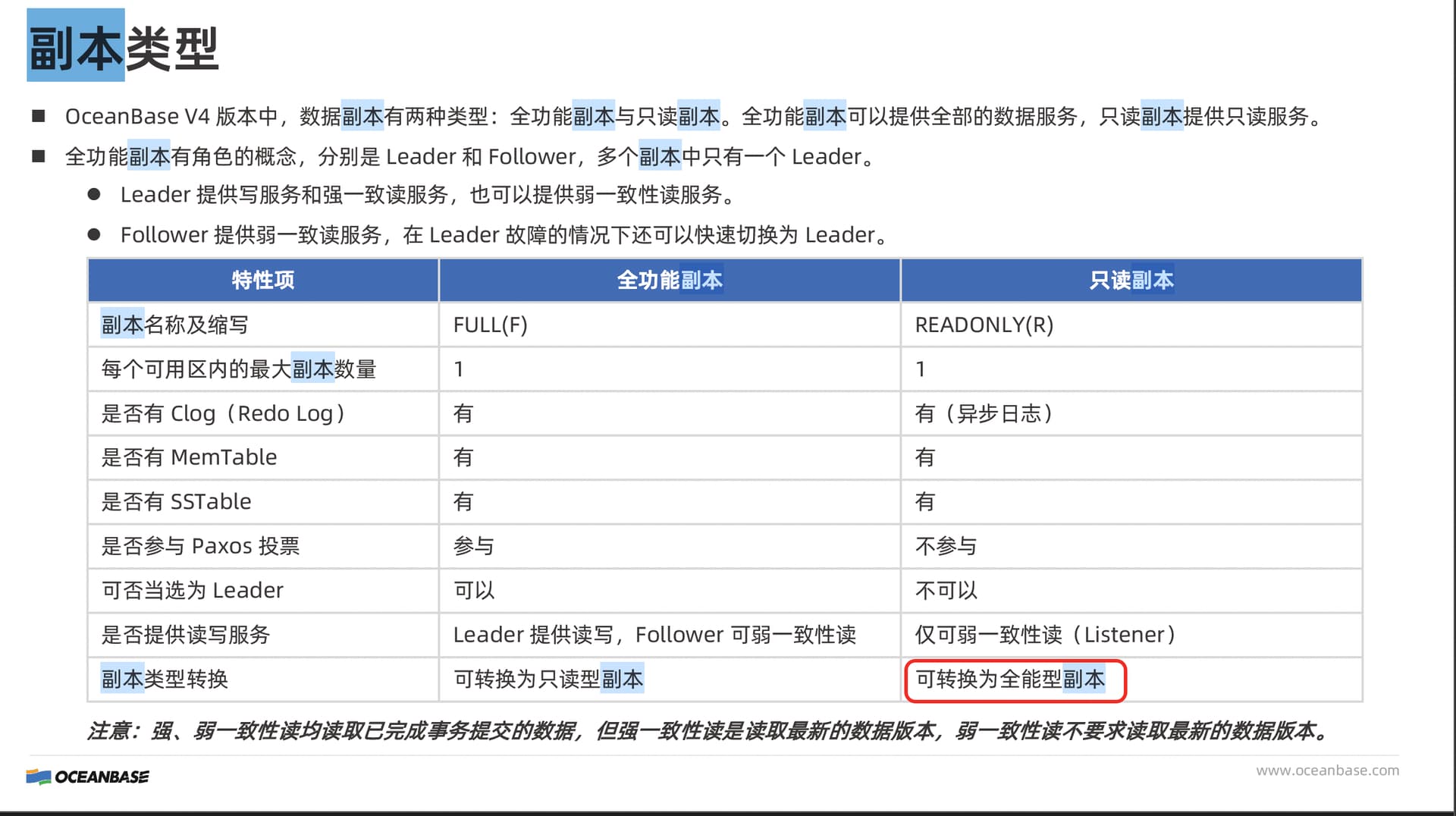1456x816 pixels.
Task: Click the bullet about Leader 和 Follower roles
Action: pos(470,156)
